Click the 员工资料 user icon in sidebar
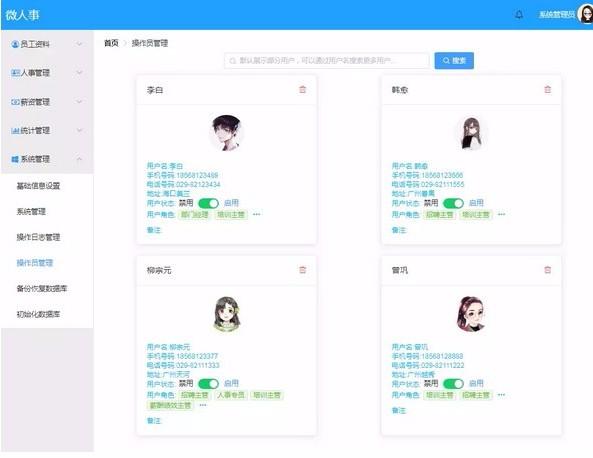593x458 pixels. click(15, 44)
